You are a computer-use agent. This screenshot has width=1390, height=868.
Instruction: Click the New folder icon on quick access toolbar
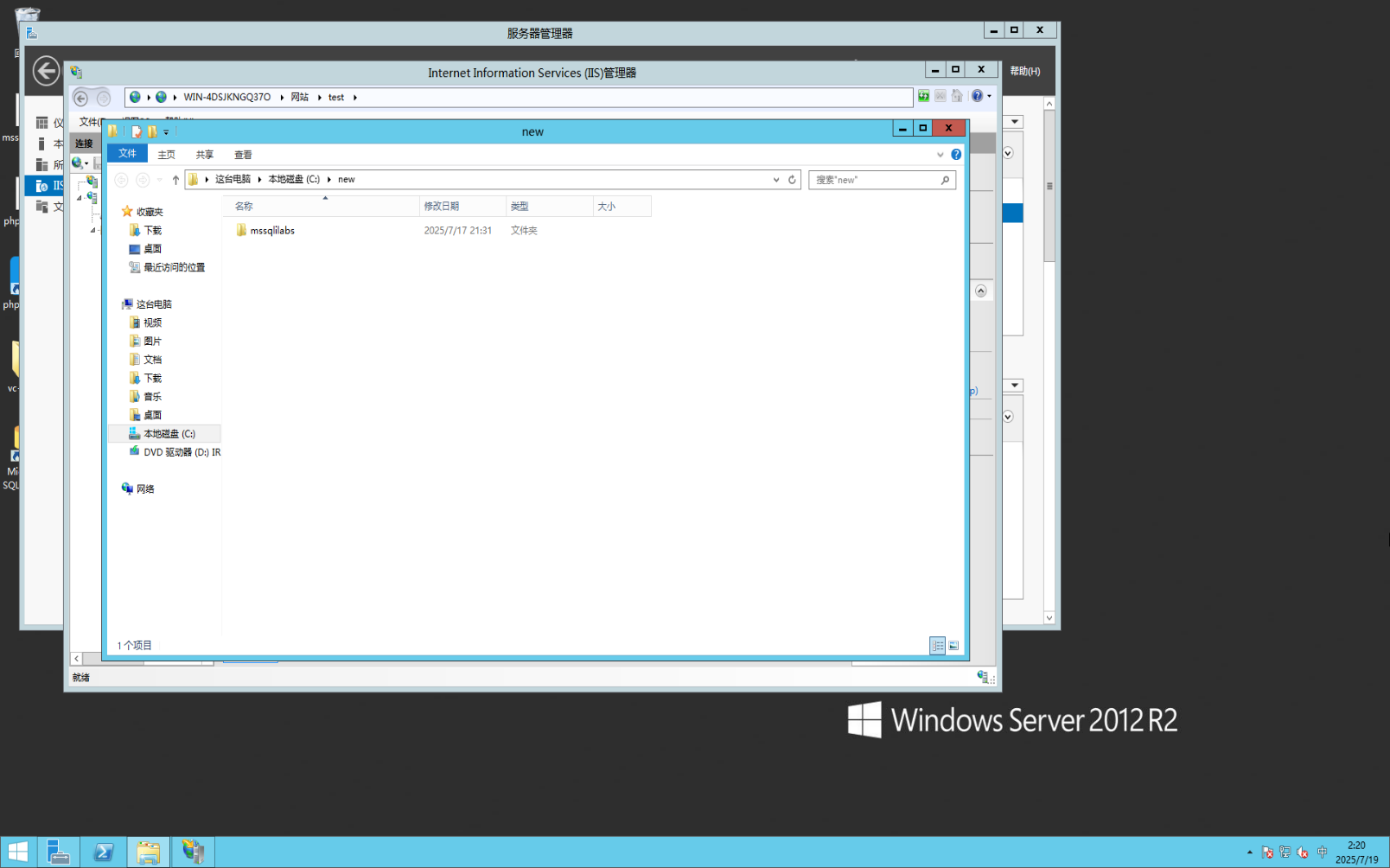point(152,131)
